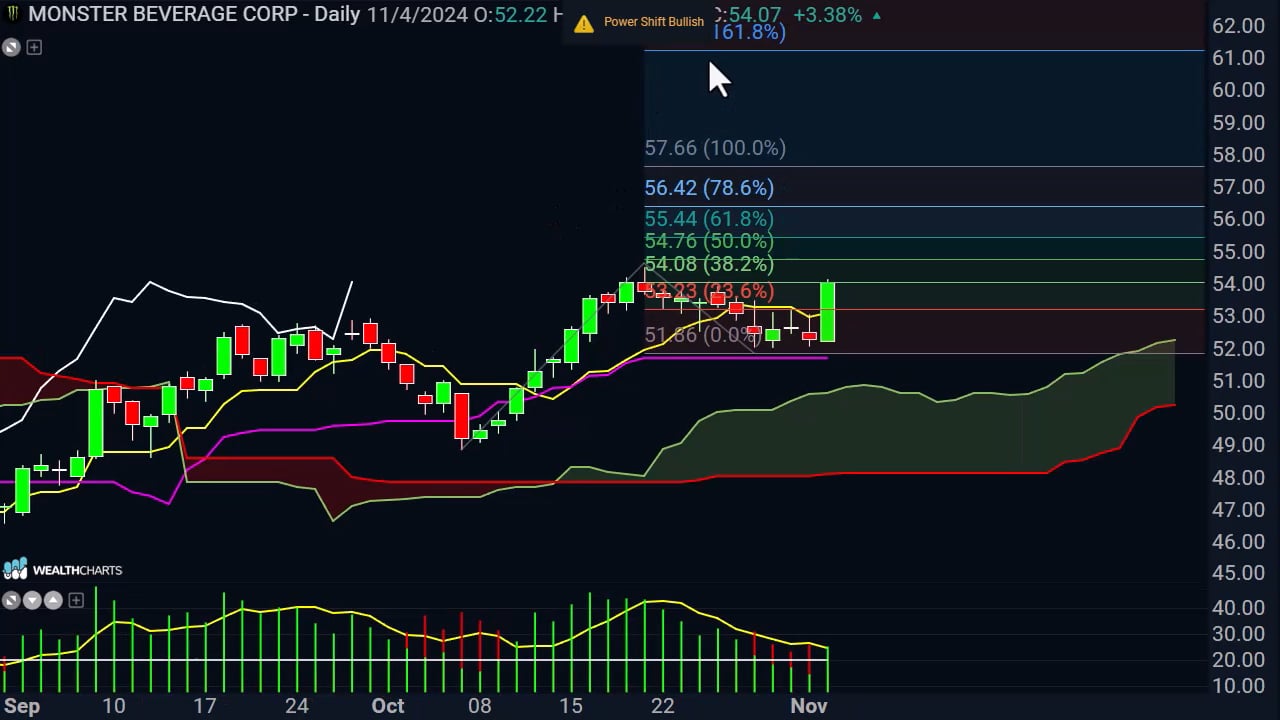Click the 08 date label on the time axis

coord(480,706)
